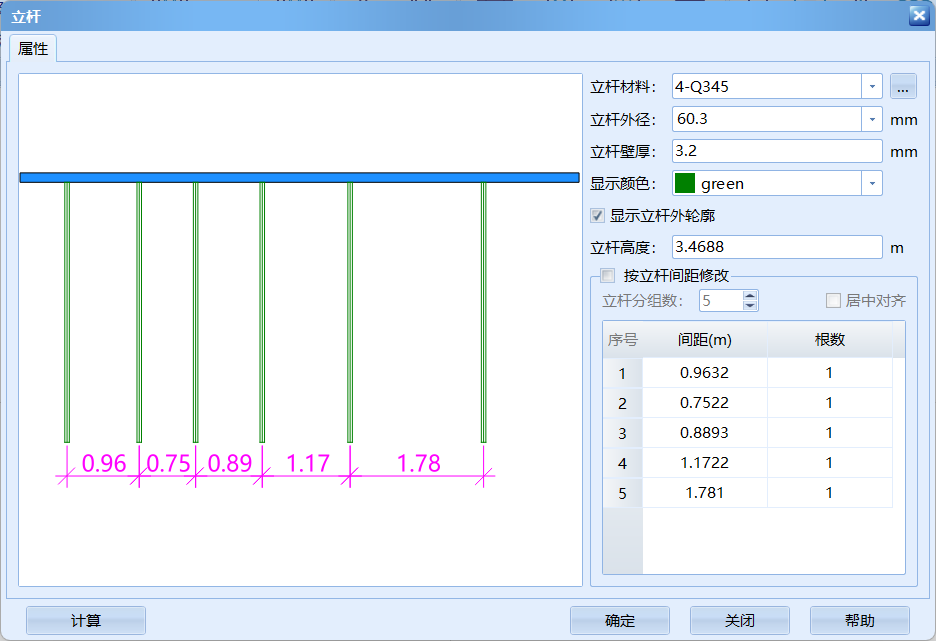Image resolution: width=936 pixels, height=641 pixels.
Task: Confirm settings with the 确定 button
Action: (x=620, y=620)
